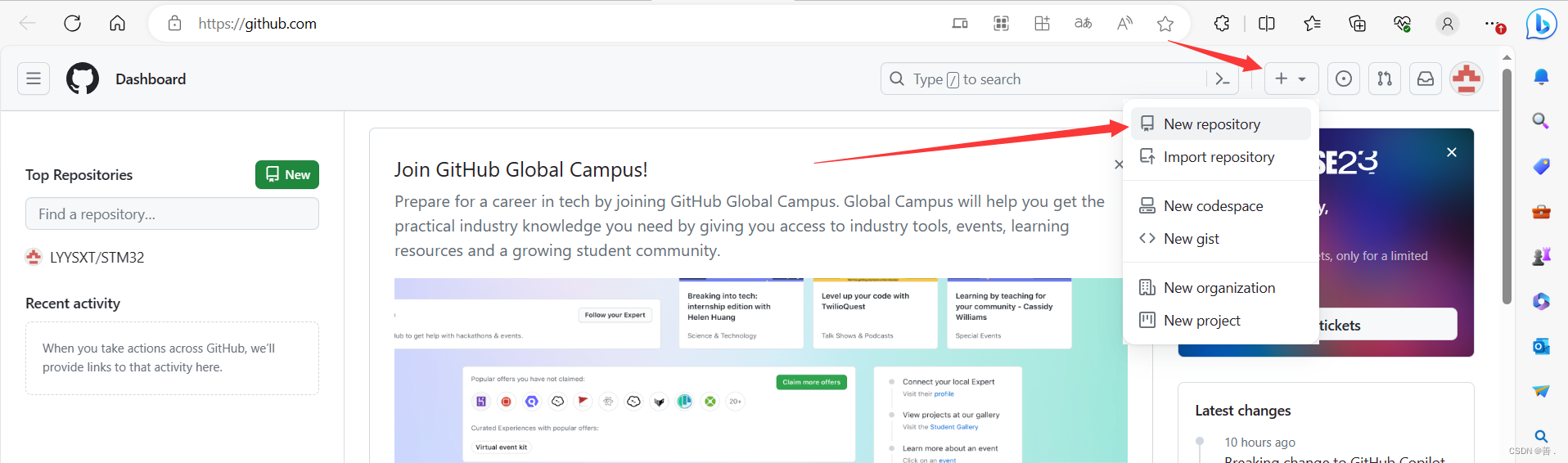Select Import repository from the menu
Screen dimensions: 1568x463
coord(1221,157)
